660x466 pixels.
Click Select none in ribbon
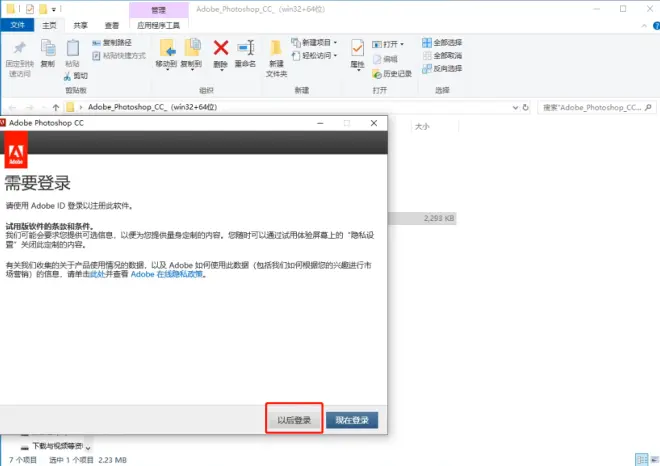pyautogui.click(x=442, y=56)
